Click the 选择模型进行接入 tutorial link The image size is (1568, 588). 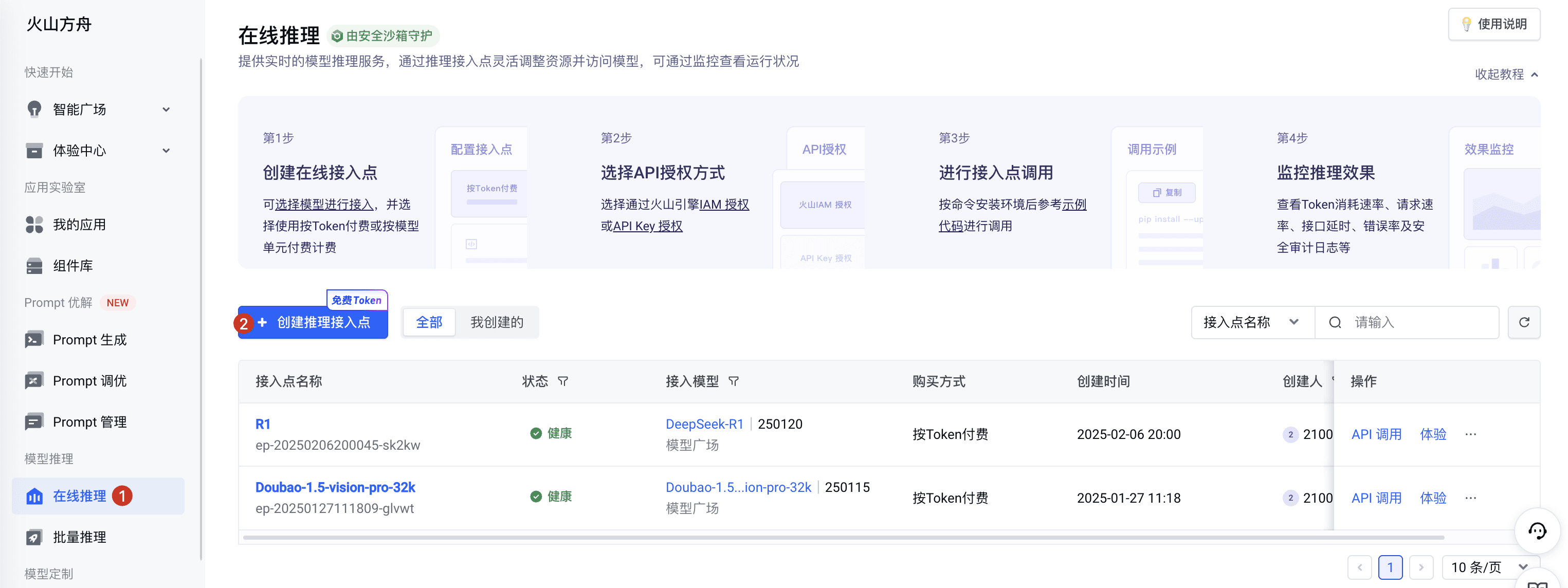coord(324,205)
